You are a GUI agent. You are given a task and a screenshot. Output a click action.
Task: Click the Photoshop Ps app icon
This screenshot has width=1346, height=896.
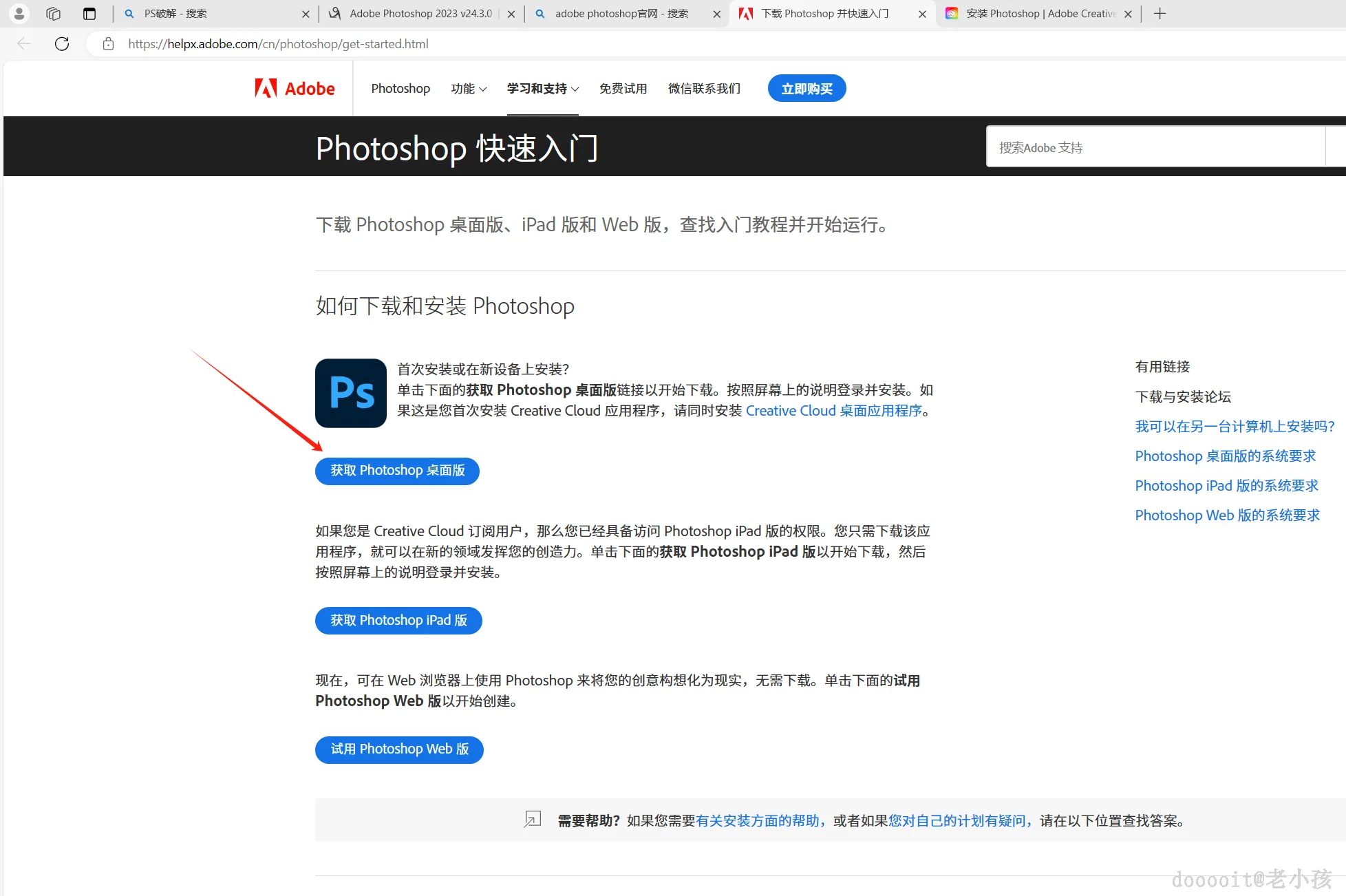click(351, 393)
